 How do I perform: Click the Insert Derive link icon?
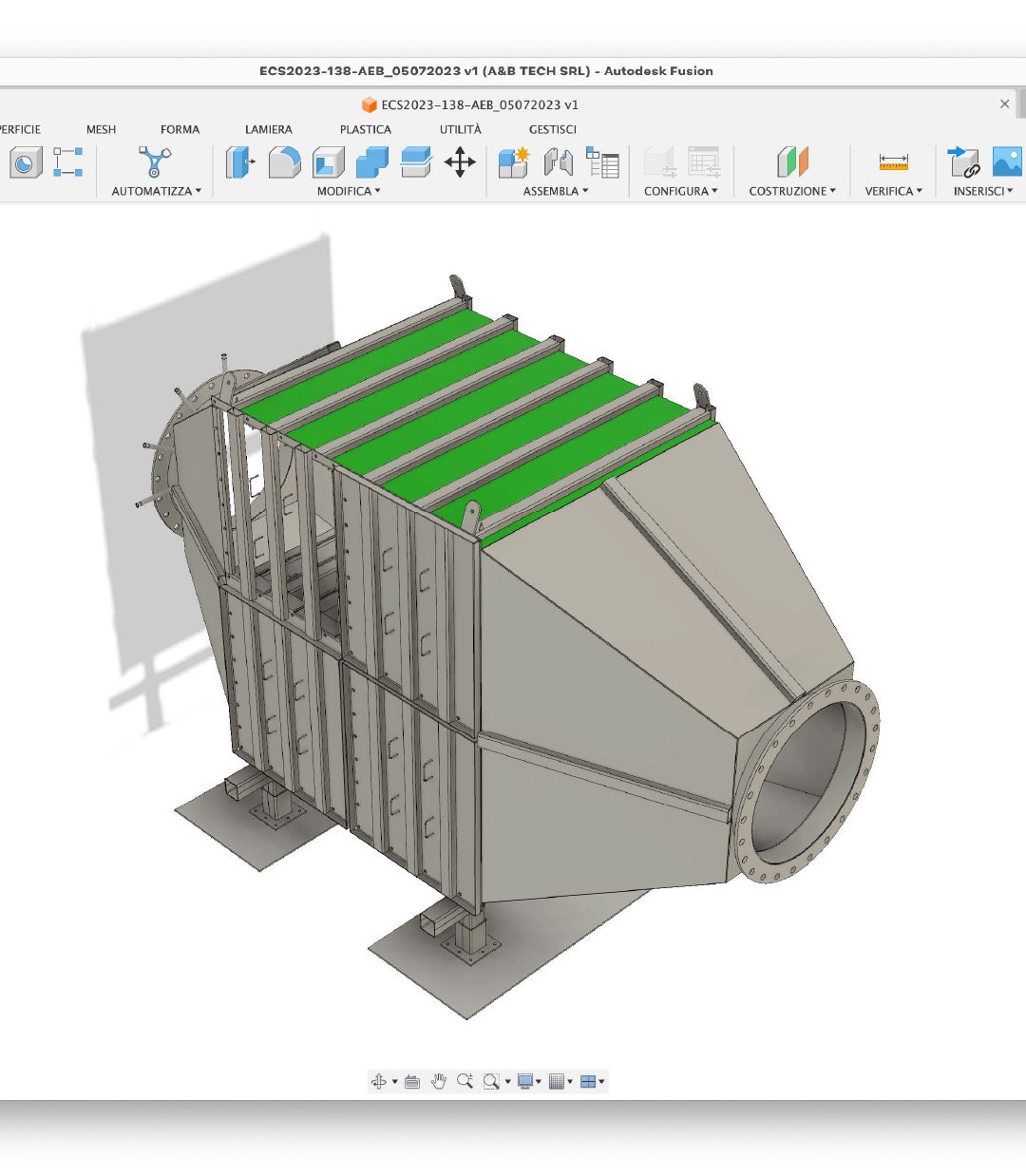[x=963, y=162]
